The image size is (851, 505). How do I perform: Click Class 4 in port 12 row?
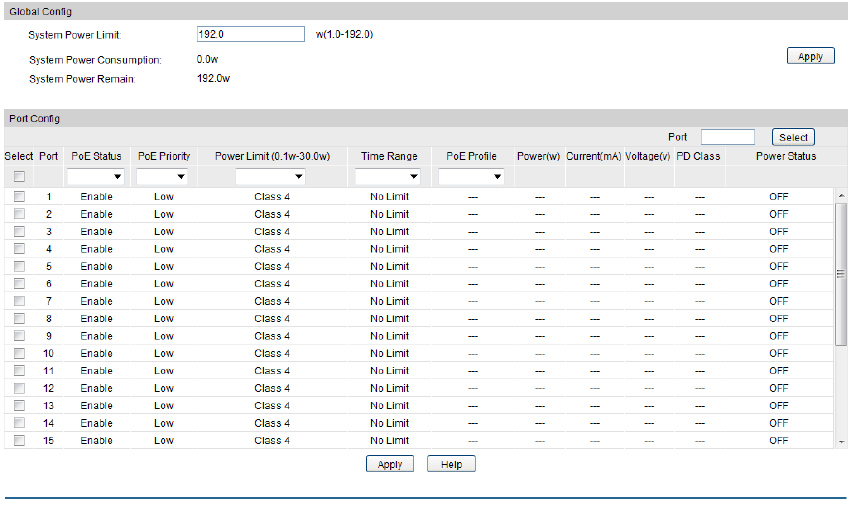272,388
